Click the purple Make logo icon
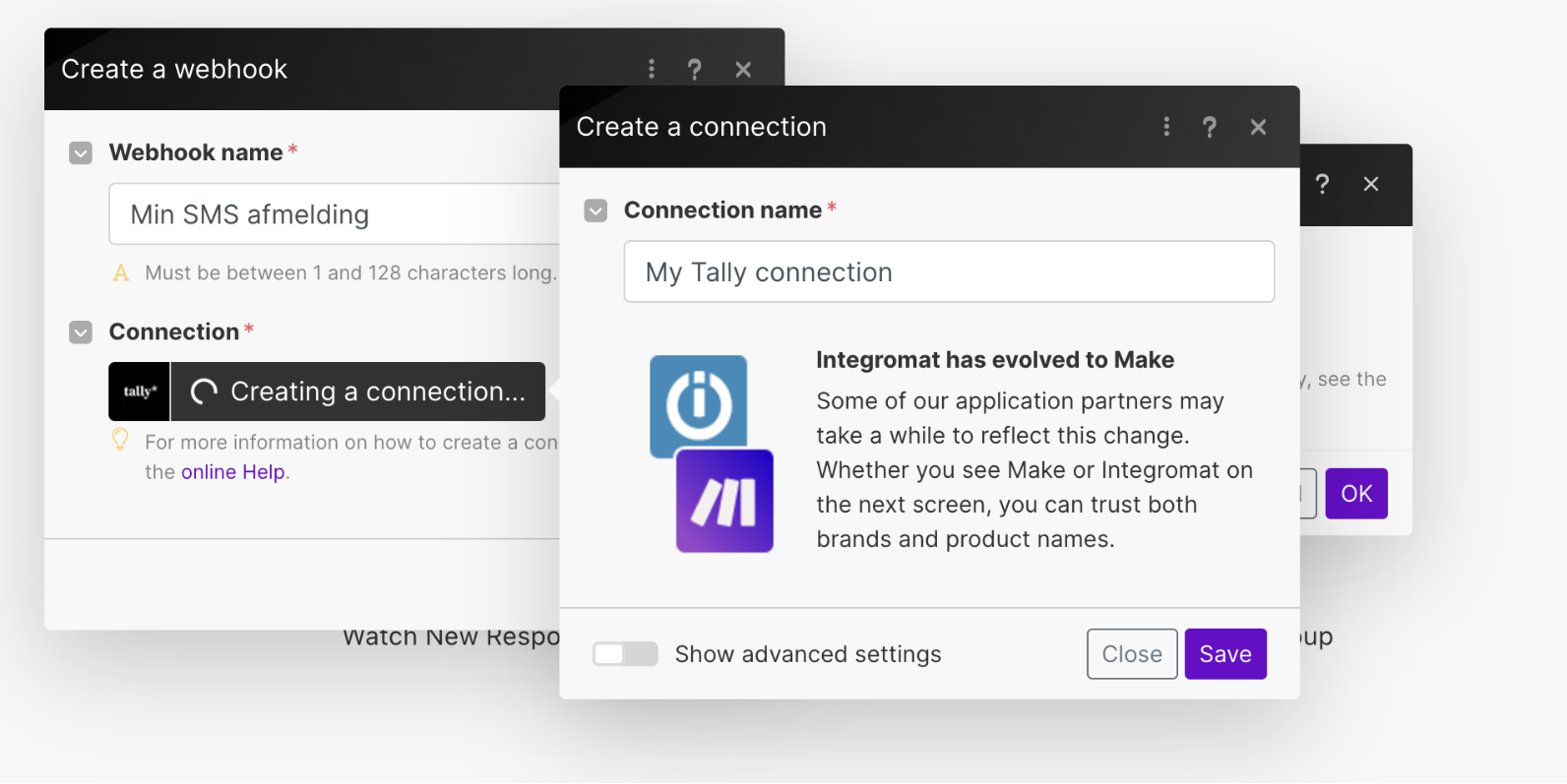Screen dimensions: 1567x784 [x=724, y=501]
